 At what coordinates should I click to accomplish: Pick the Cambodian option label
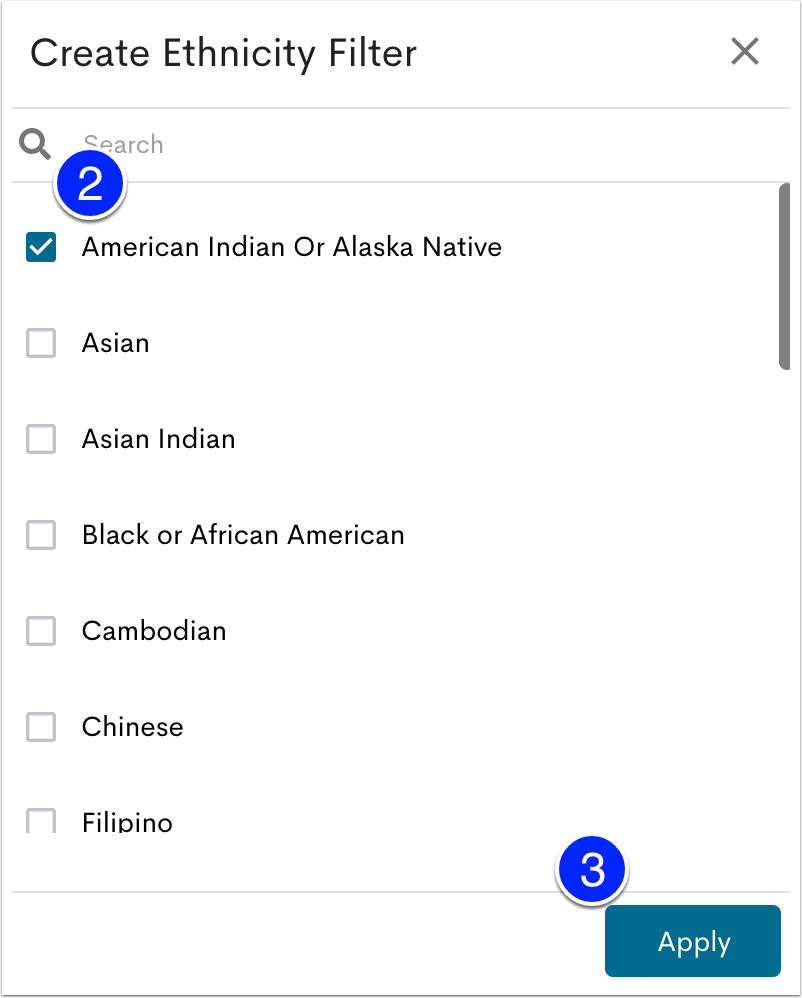tap(154, 631)
